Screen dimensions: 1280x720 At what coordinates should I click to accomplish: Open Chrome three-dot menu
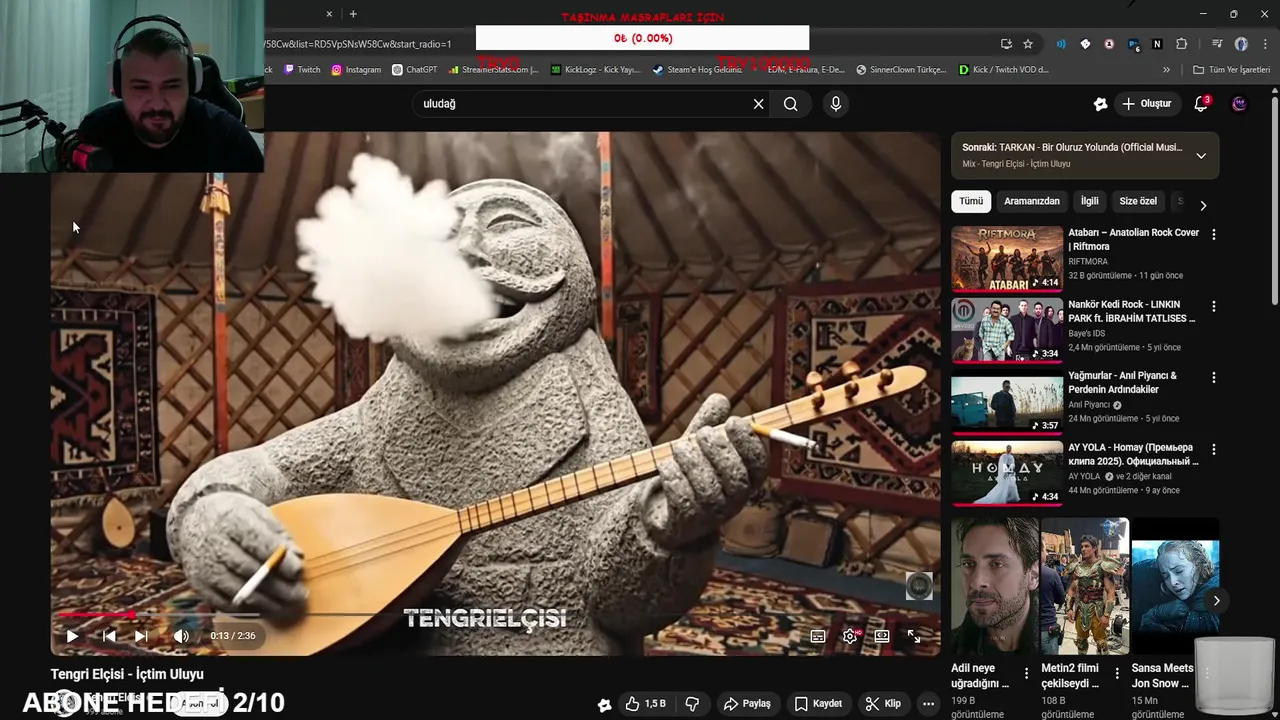click(1264, 44)
